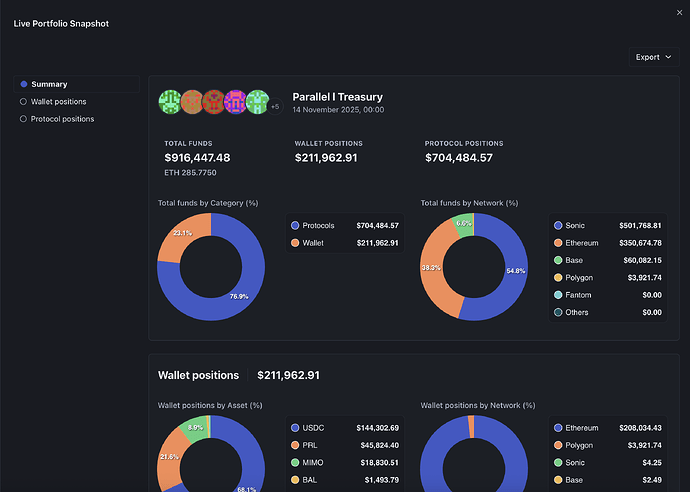This screenshot has width=690, height=492.
Task: Click the purple pixel wallet avatar
Action: pyautogui.click(x=235, y=102)
